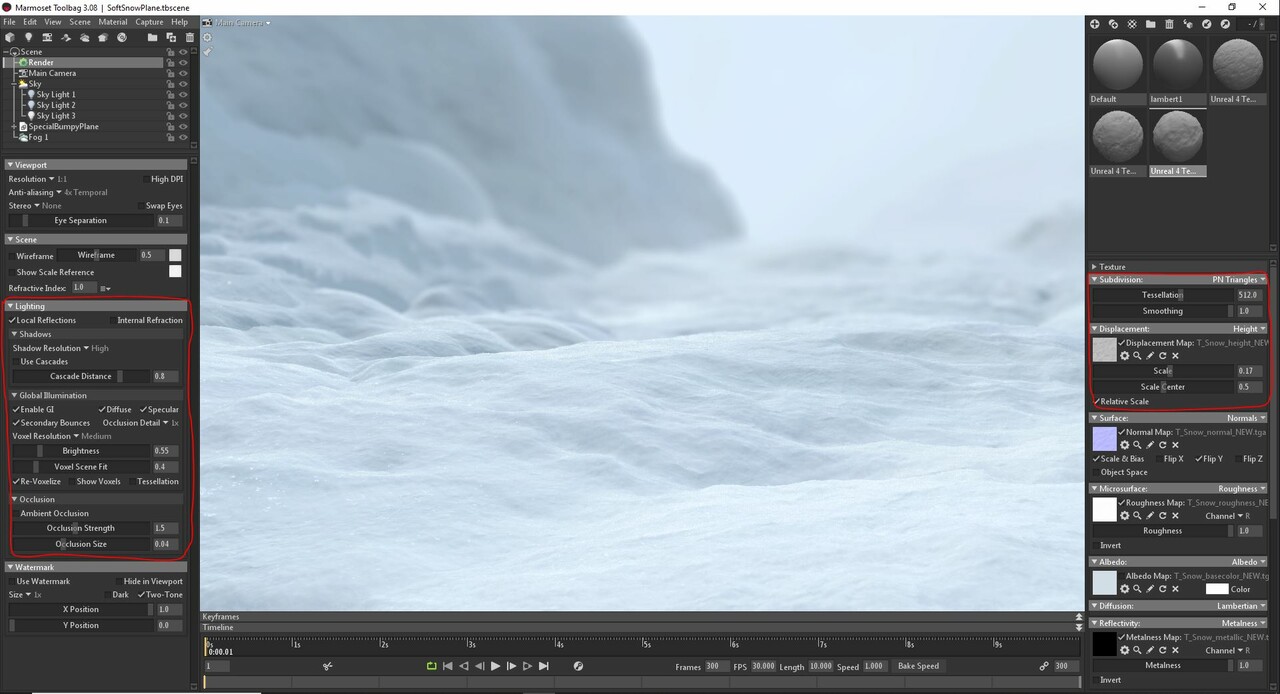The image size is (1280, 694).
Task: Toggle Use Cascades checkbox
Action: click(14, 361)
